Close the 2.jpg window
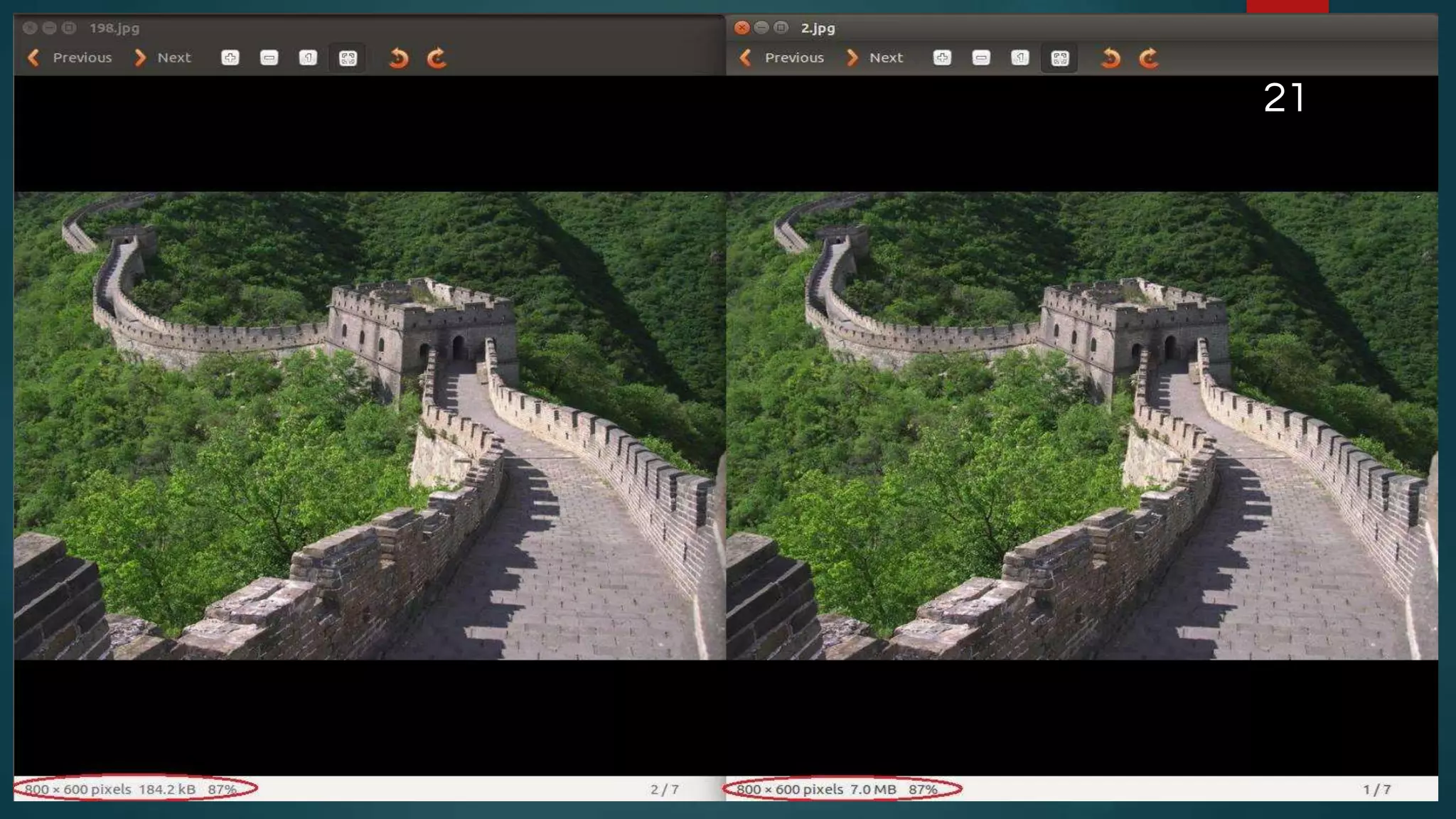This screenshot has width=1456, height=819. click(x=742, y=28)
